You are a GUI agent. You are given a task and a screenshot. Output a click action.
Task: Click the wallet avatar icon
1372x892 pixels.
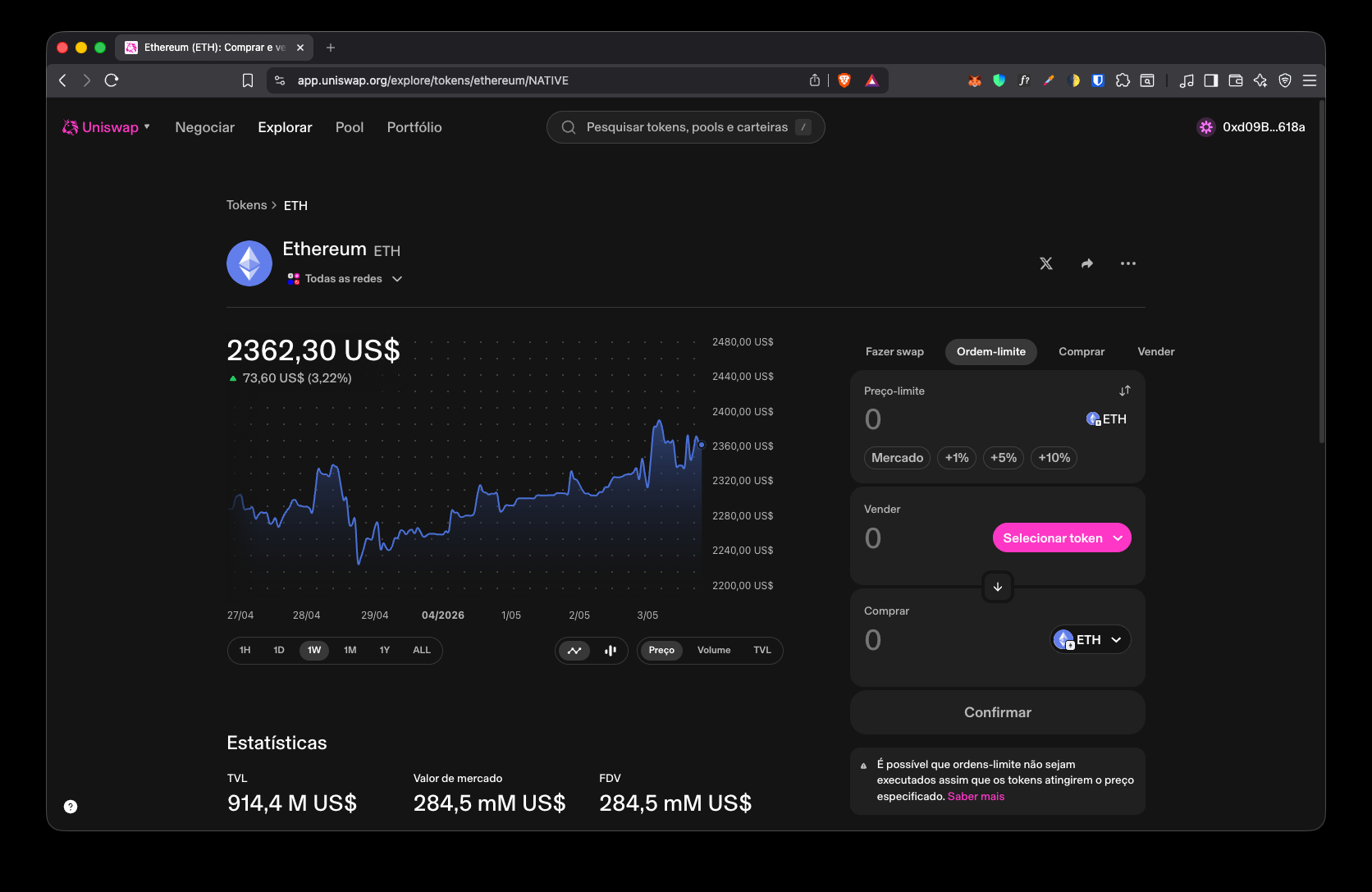[1205, 127]
